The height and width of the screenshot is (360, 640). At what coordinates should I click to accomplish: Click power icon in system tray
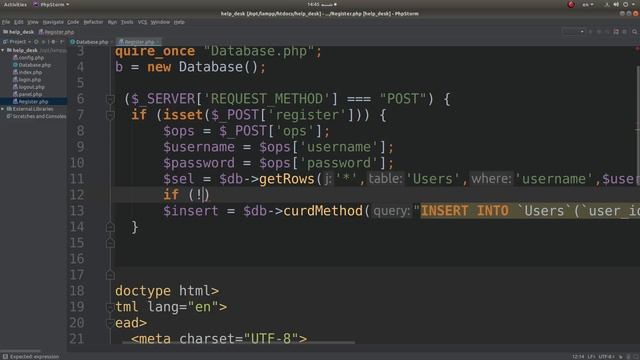[626, 4]
